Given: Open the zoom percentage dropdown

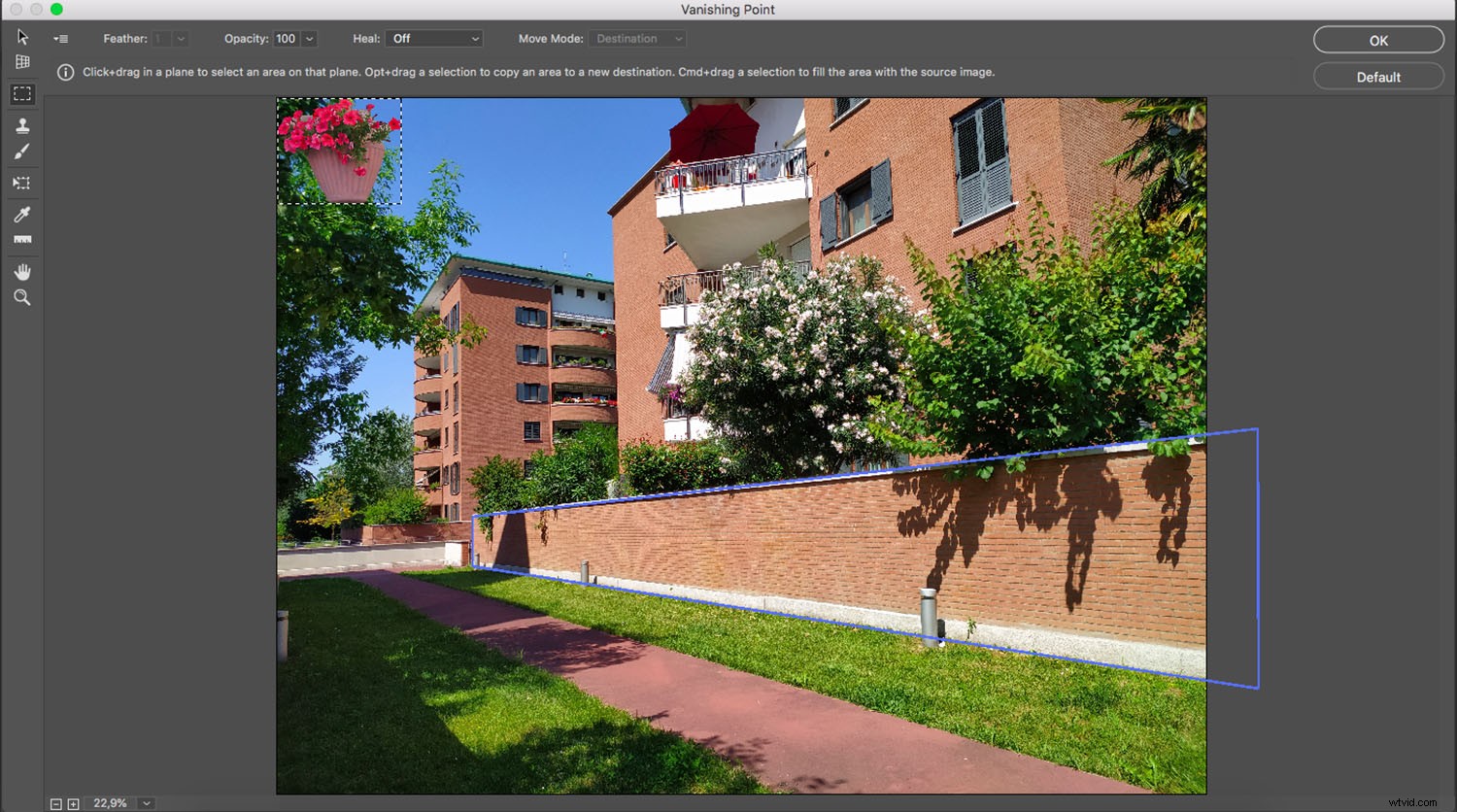Looking at the screenshot, I should (146, 803).
